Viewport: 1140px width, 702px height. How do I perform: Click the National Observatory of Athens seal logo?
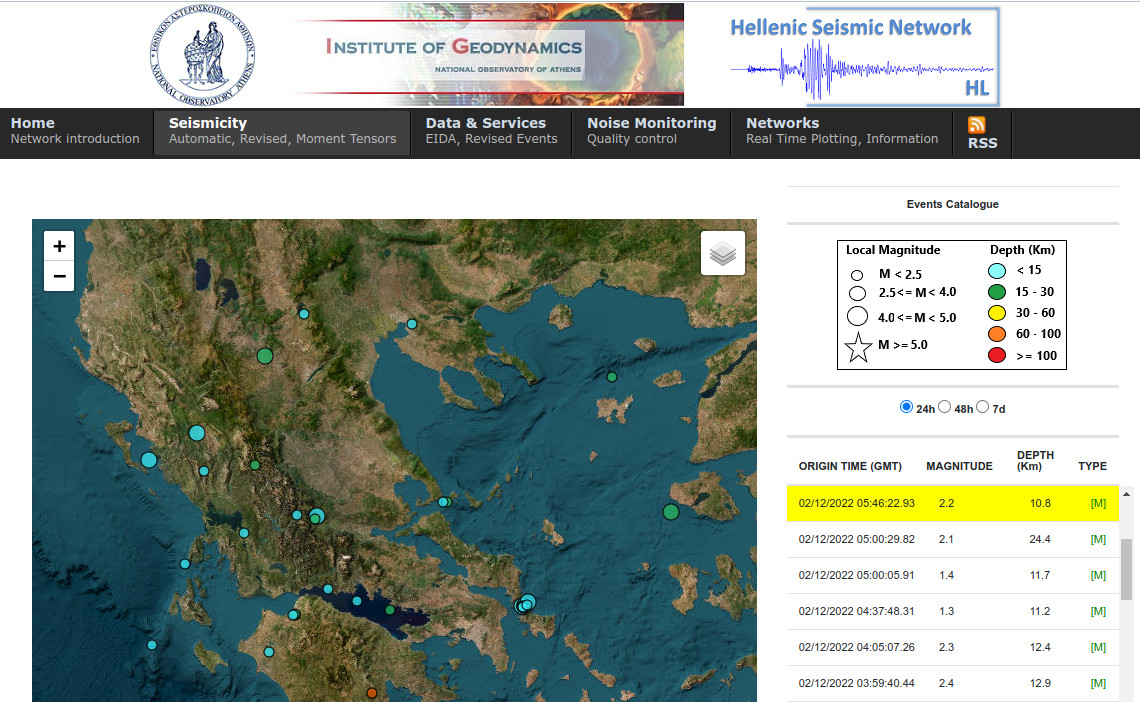tap(203, 55)
